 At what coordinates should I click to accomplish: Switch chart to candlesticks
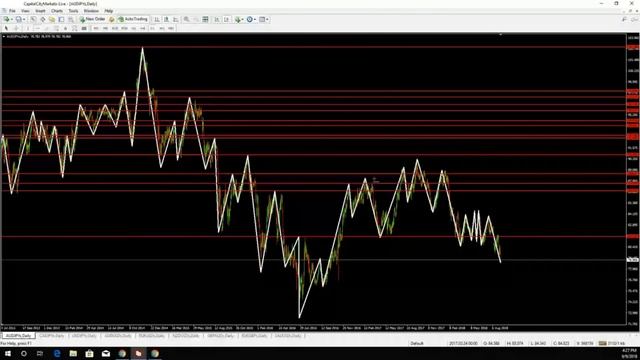click(166, 19)
